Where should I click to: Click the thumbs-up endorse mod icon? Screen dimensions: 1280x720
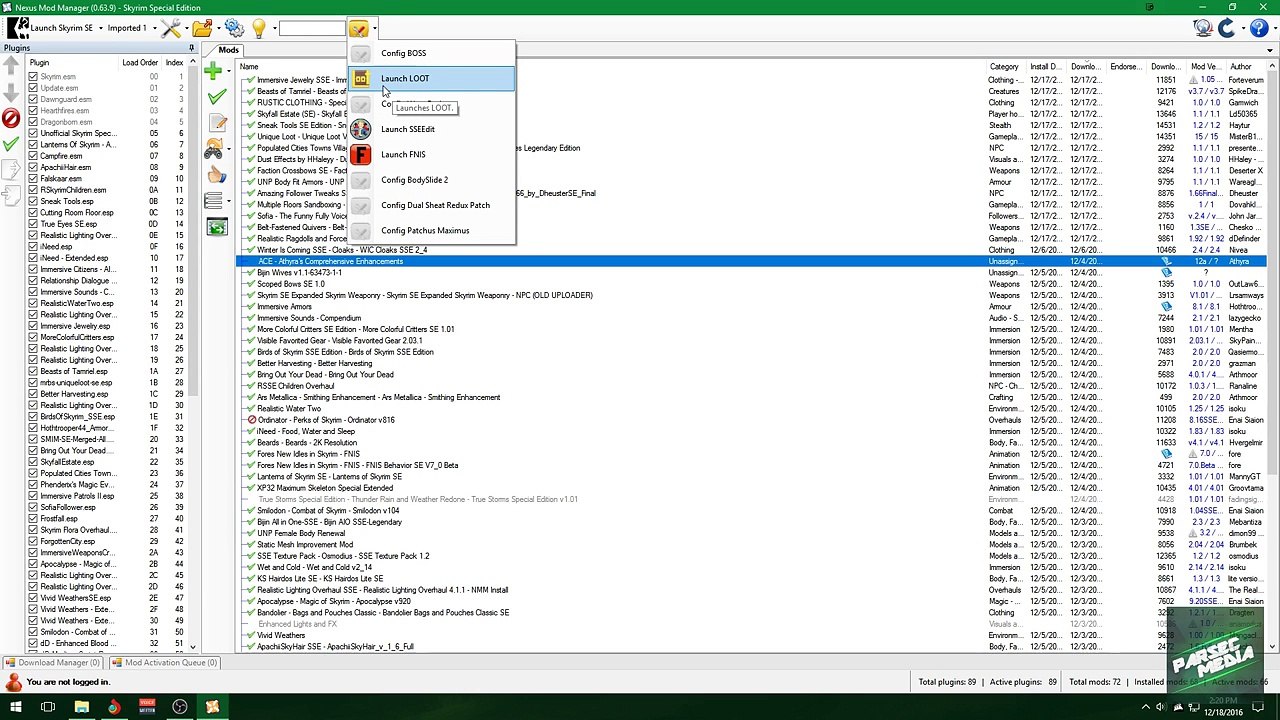tap(217, 175)
